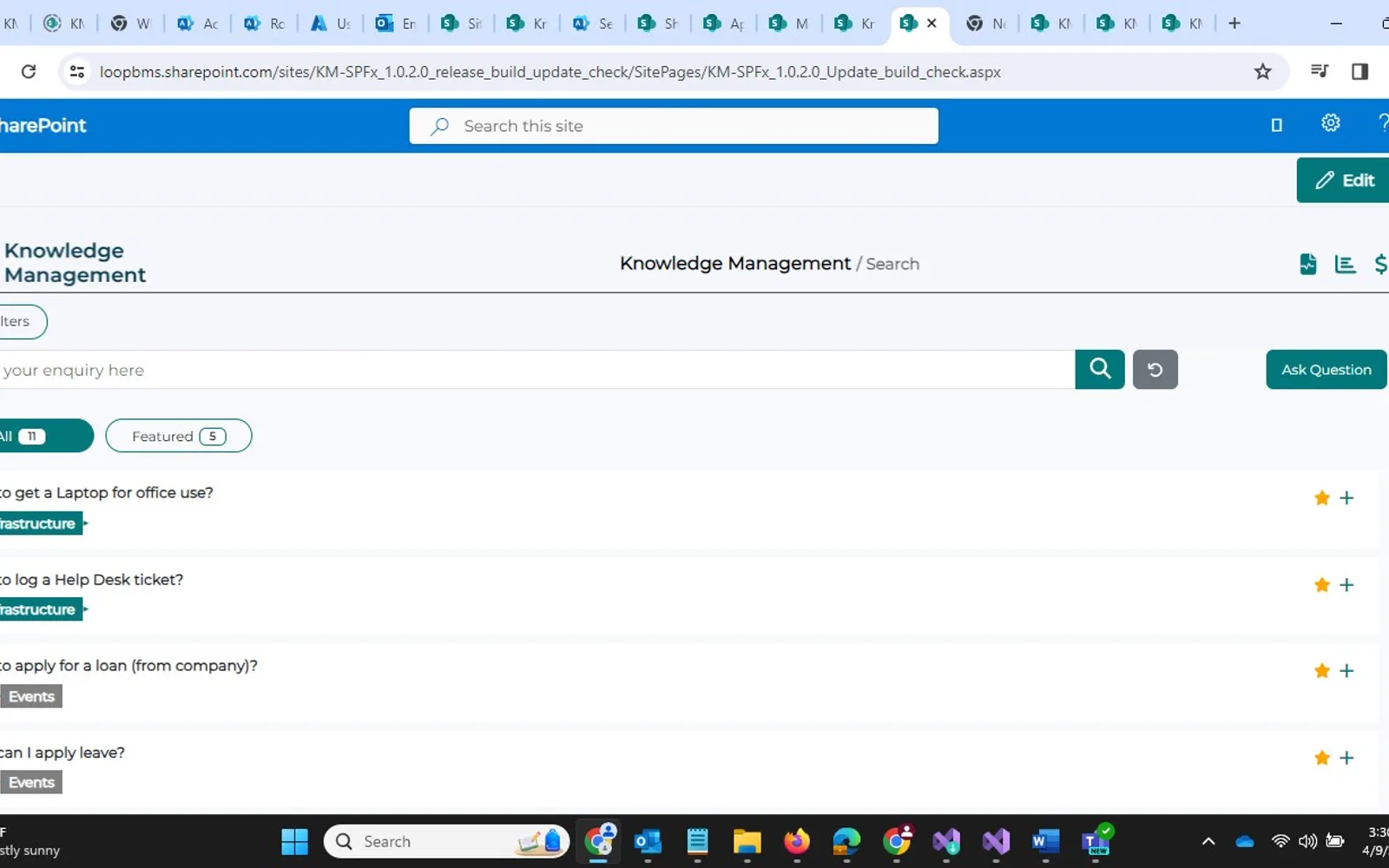Viewport: 1389px width, 868px height.
Task: Click the Infrastructure tag under Laptop question
Action: pyautogui.click(x=41, y=523)
